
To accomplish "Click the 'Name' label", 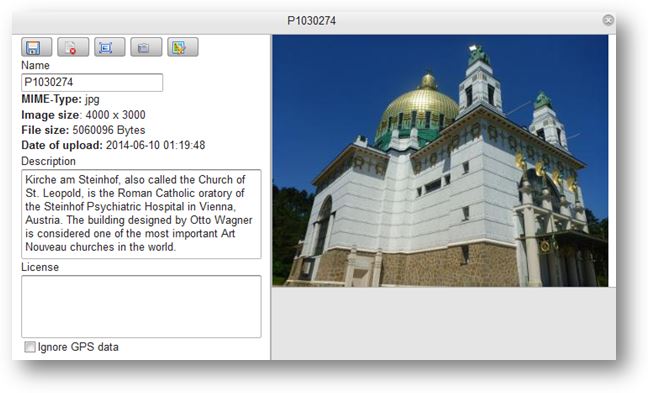I will coord(35,65).
